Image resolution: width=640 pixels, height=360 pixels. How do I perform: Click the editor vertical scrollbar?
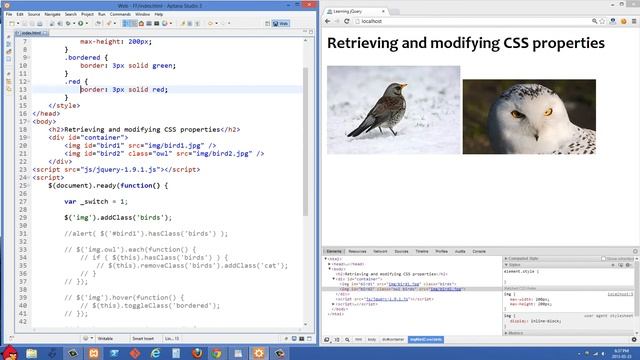[305, 141]
